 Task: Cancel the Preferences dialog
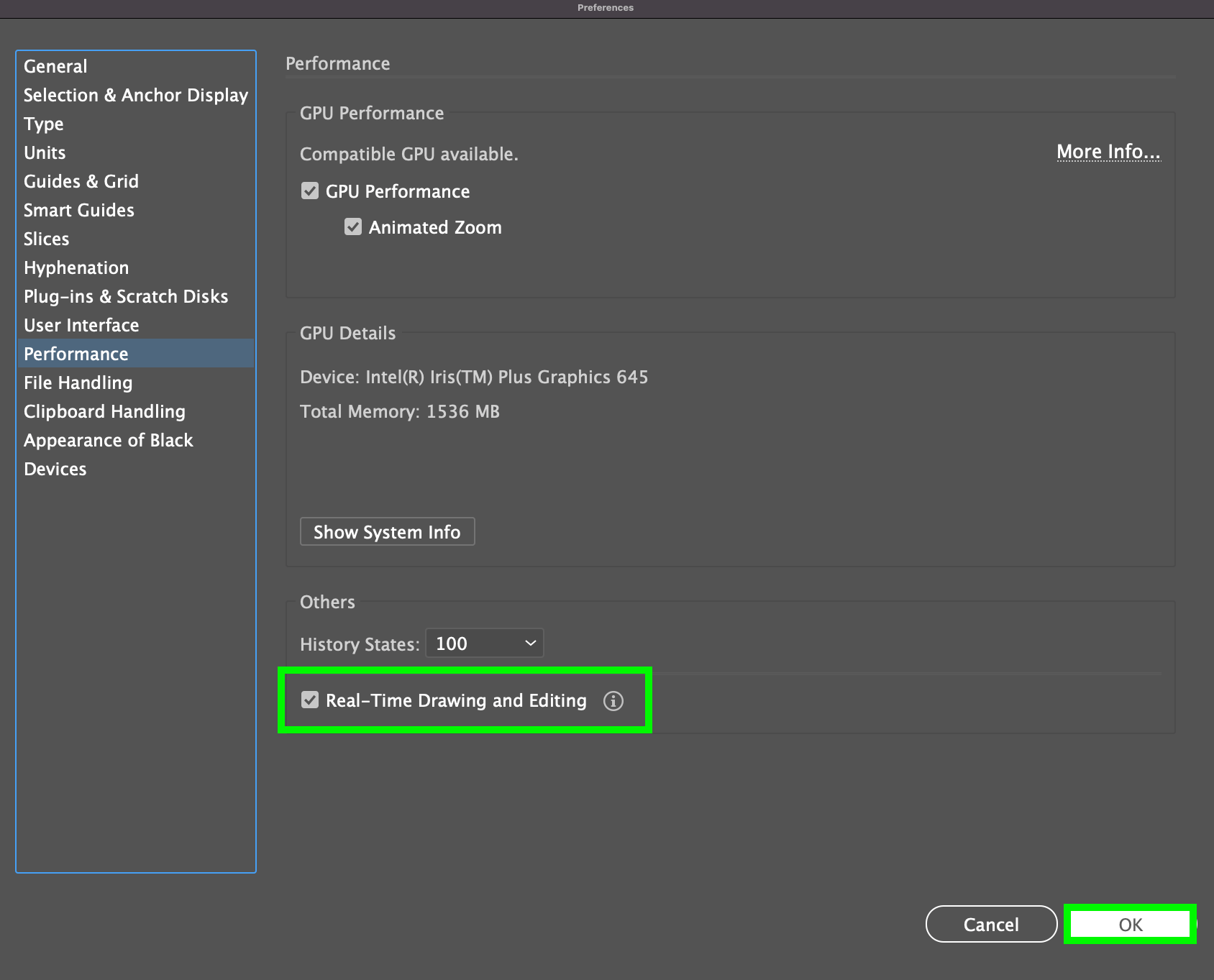pos(990,925)
